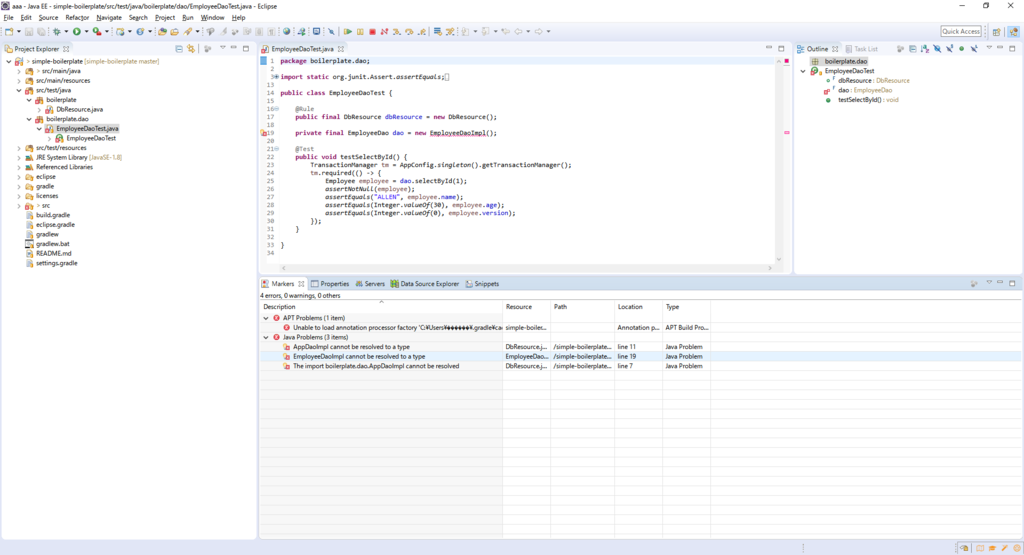Click the red Terminate square icon
The width and height of the screenshot is (1024, 555).
372,31
